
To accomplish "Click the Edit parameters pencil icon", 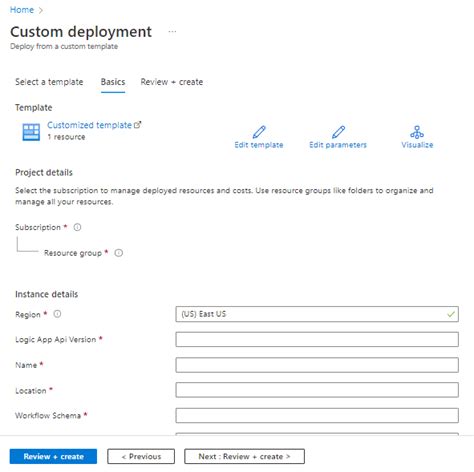I will pyautogui.click(x=338, y=132).
